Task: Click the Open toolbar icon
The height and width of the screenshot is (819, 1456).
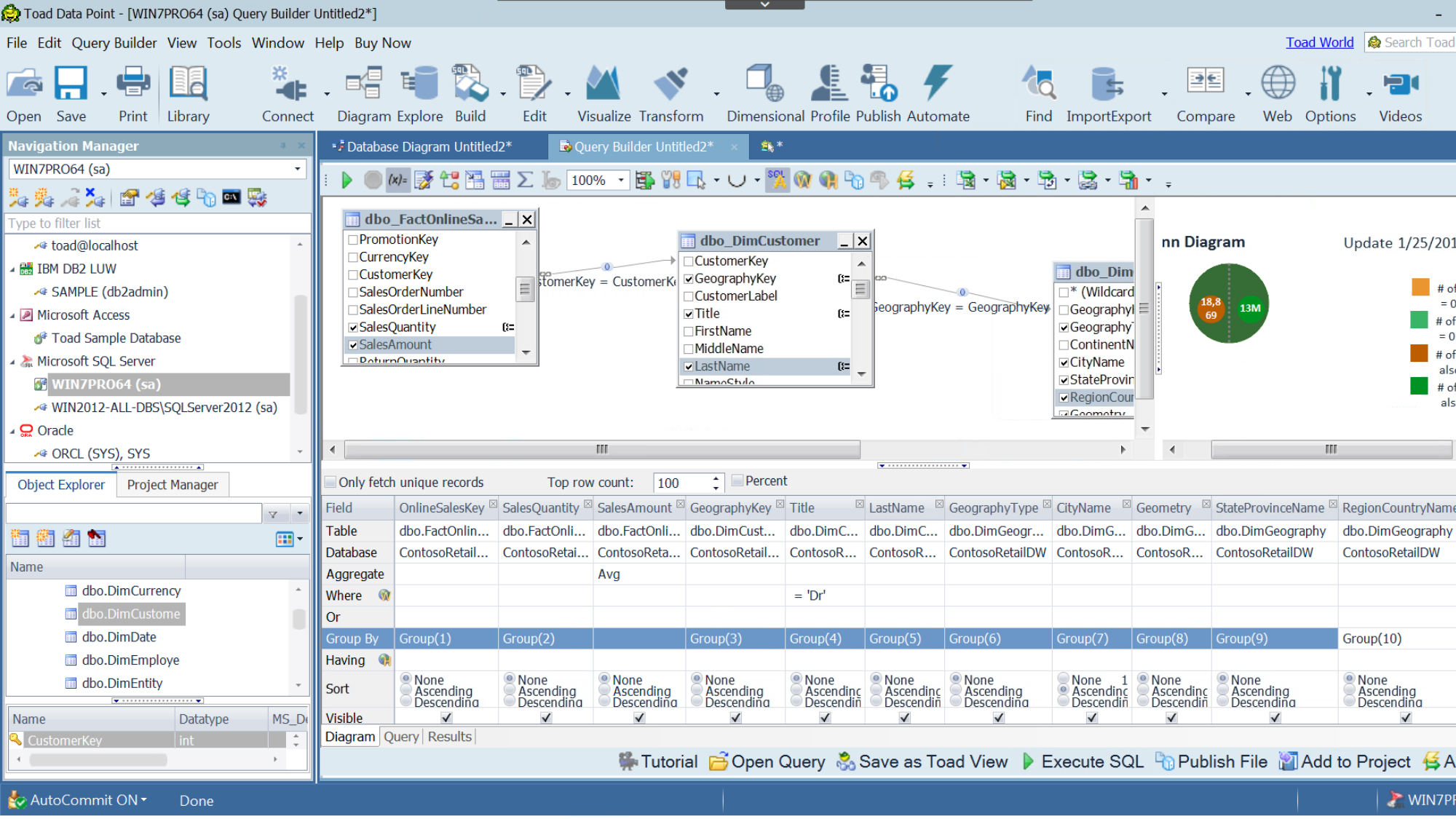Action: pos(24,84)
